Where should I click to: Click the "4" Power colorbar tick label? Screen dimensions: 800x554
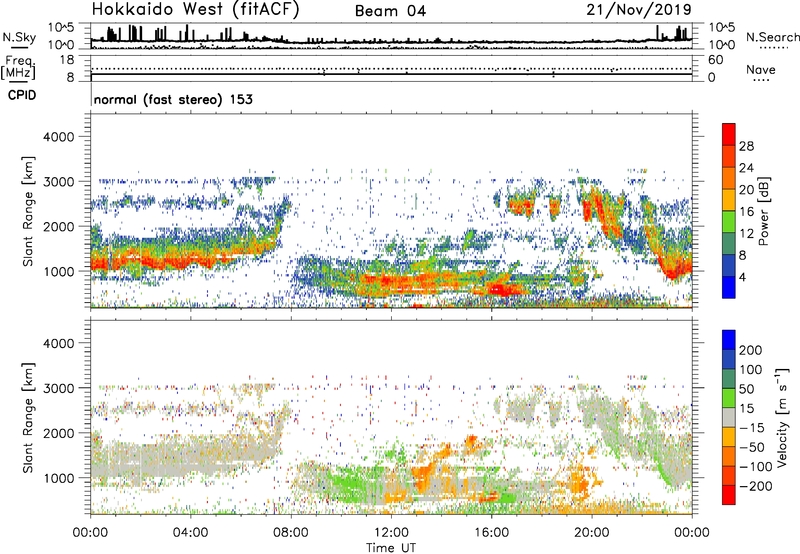coord(742,278)
